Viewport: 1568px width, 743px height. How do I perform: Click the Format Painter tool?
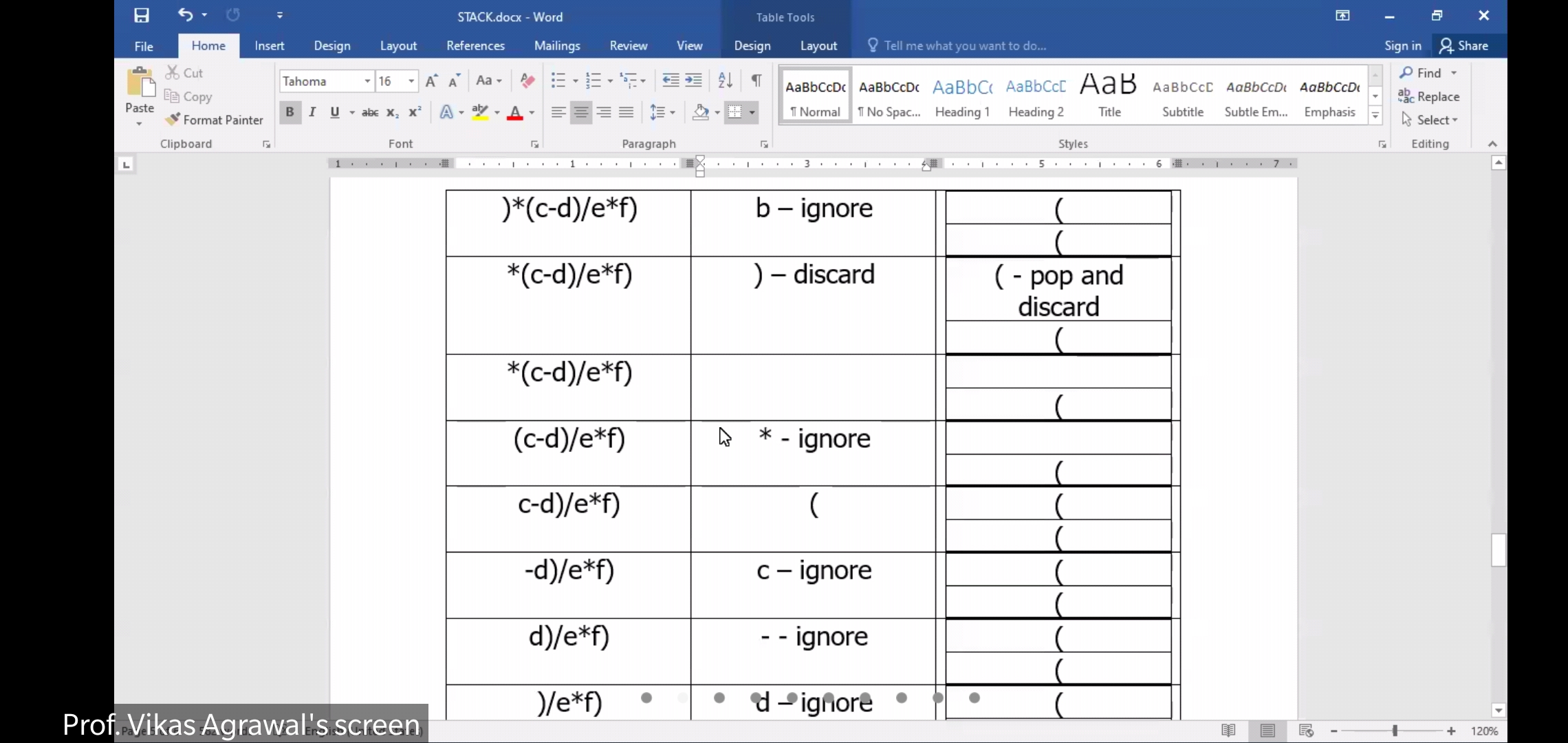pos(215,120)
